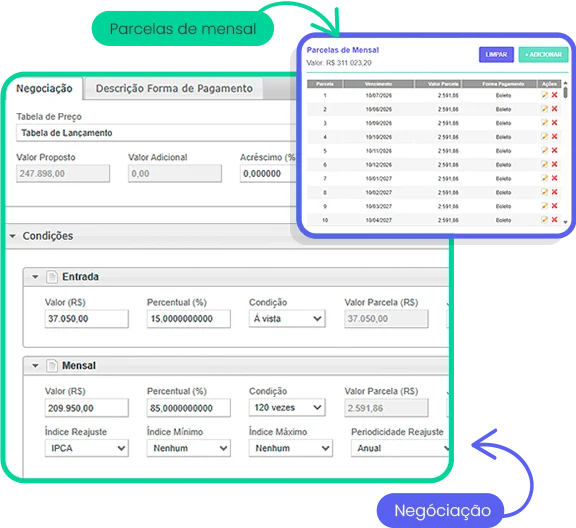Screen dimensions: 576x528
Task: Select the Negociação tab
Action: tap(44, 89)
